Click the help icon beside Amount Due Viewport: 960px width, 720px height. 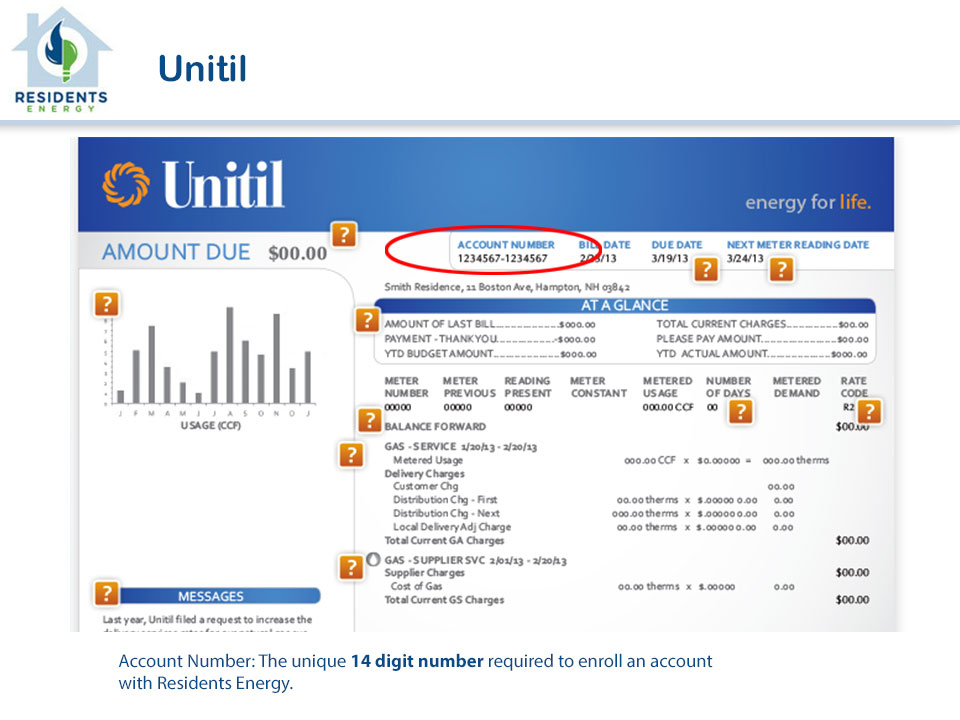344,235
